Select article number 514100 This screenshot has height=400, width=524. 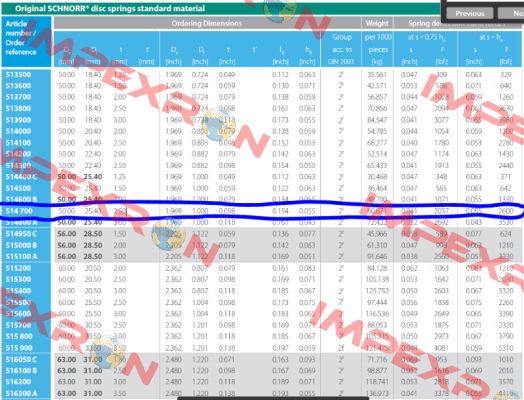tap(18, 143)
